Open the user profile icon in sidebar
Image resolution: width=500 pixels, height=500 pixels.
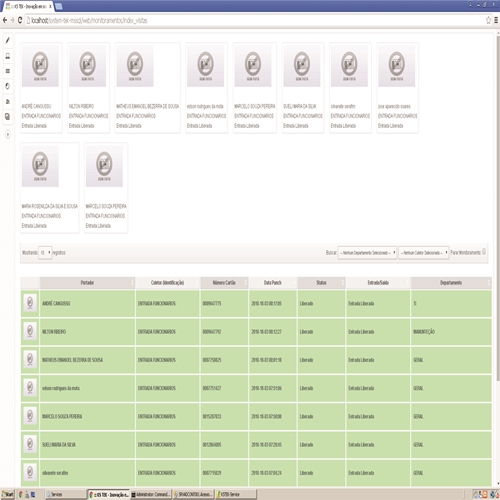click(8, 56)
